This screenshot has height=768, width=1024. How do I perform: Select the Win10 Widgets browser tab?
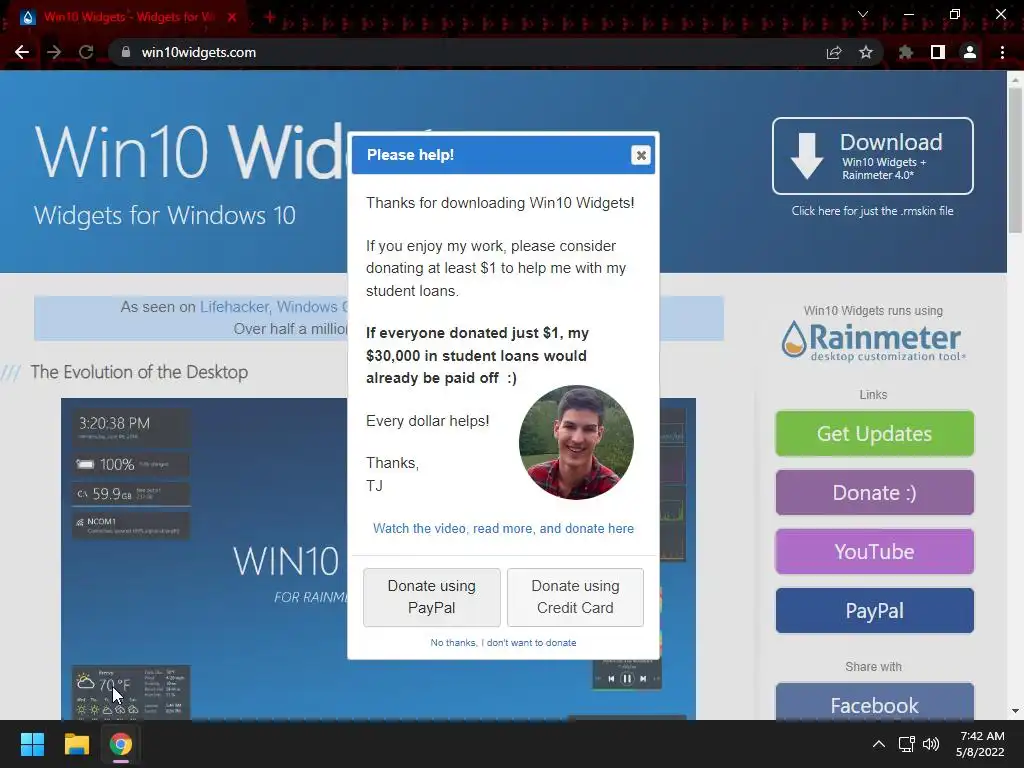click(x=129, y=17)
